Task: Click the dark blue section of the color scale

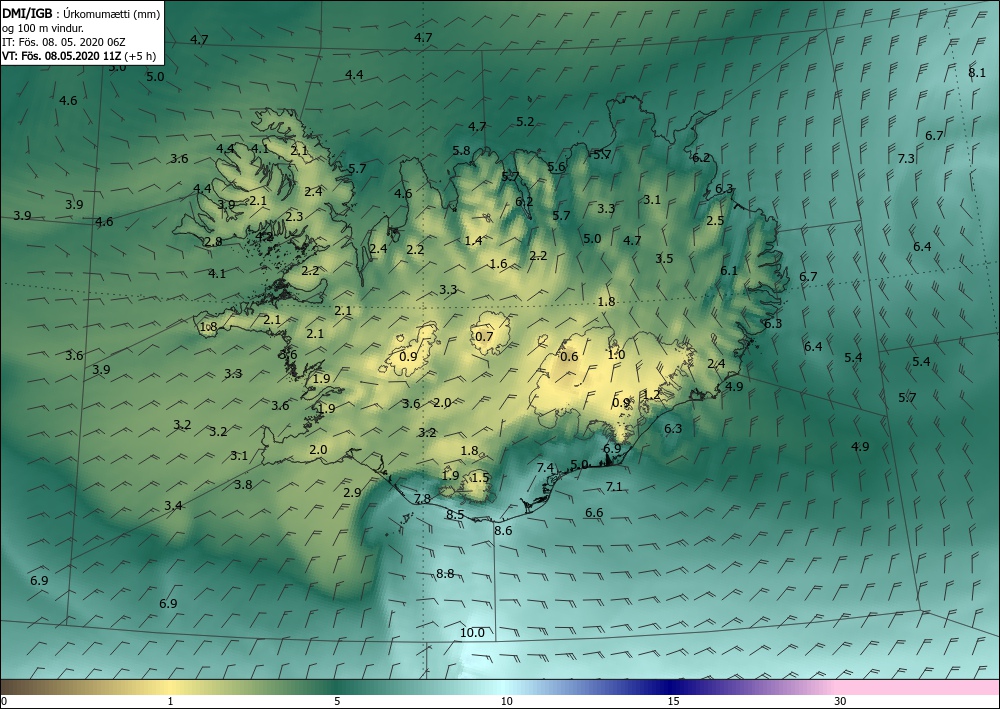Action: 670,687
